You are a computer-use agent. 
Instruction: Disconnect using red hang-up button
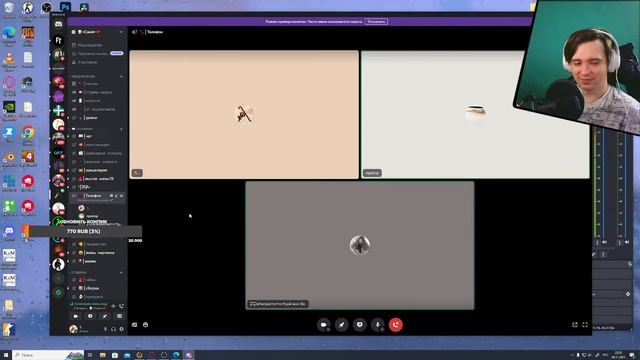pos(396,325)
